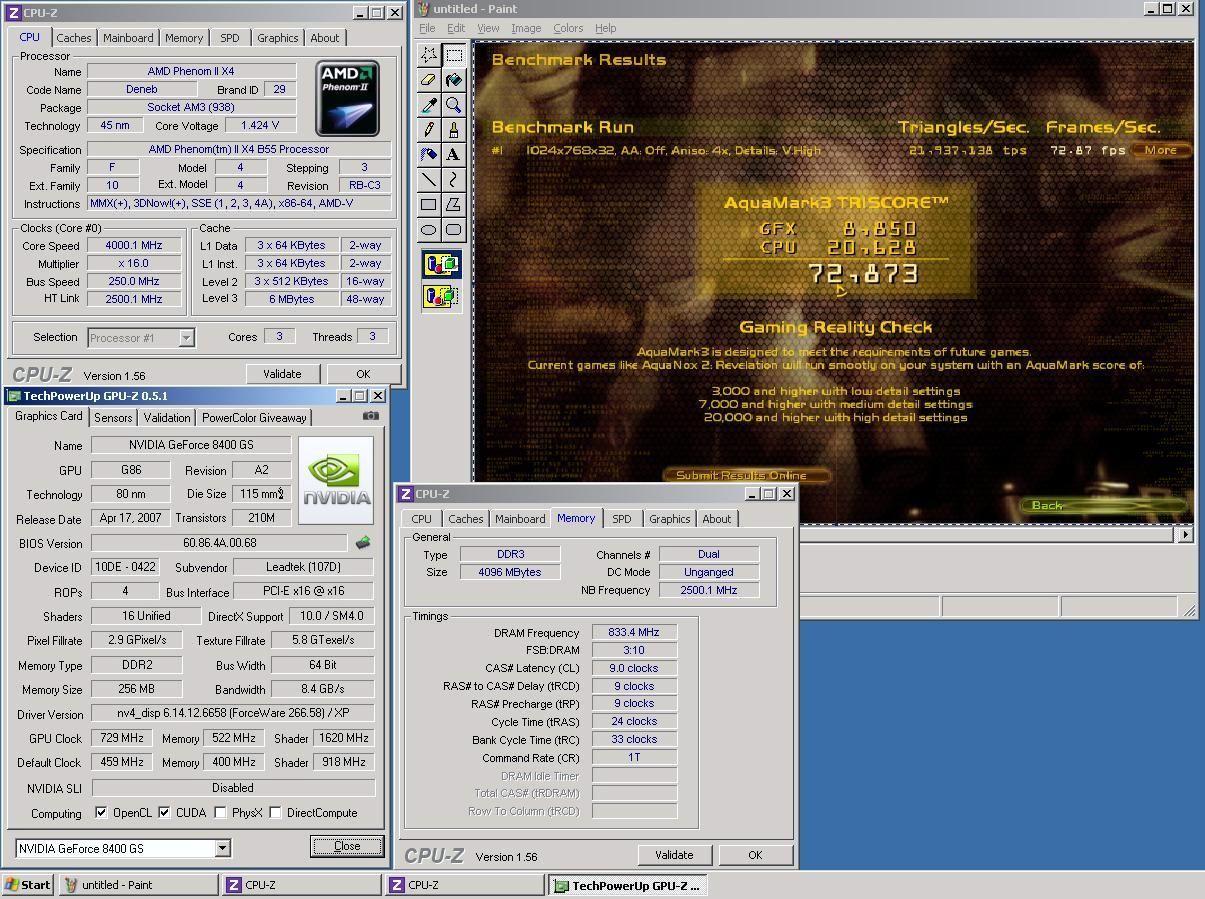1205x899 pixels.
Task: Click the BIOS Version field 60.86.4A.00.68
Action: (220, 543)
